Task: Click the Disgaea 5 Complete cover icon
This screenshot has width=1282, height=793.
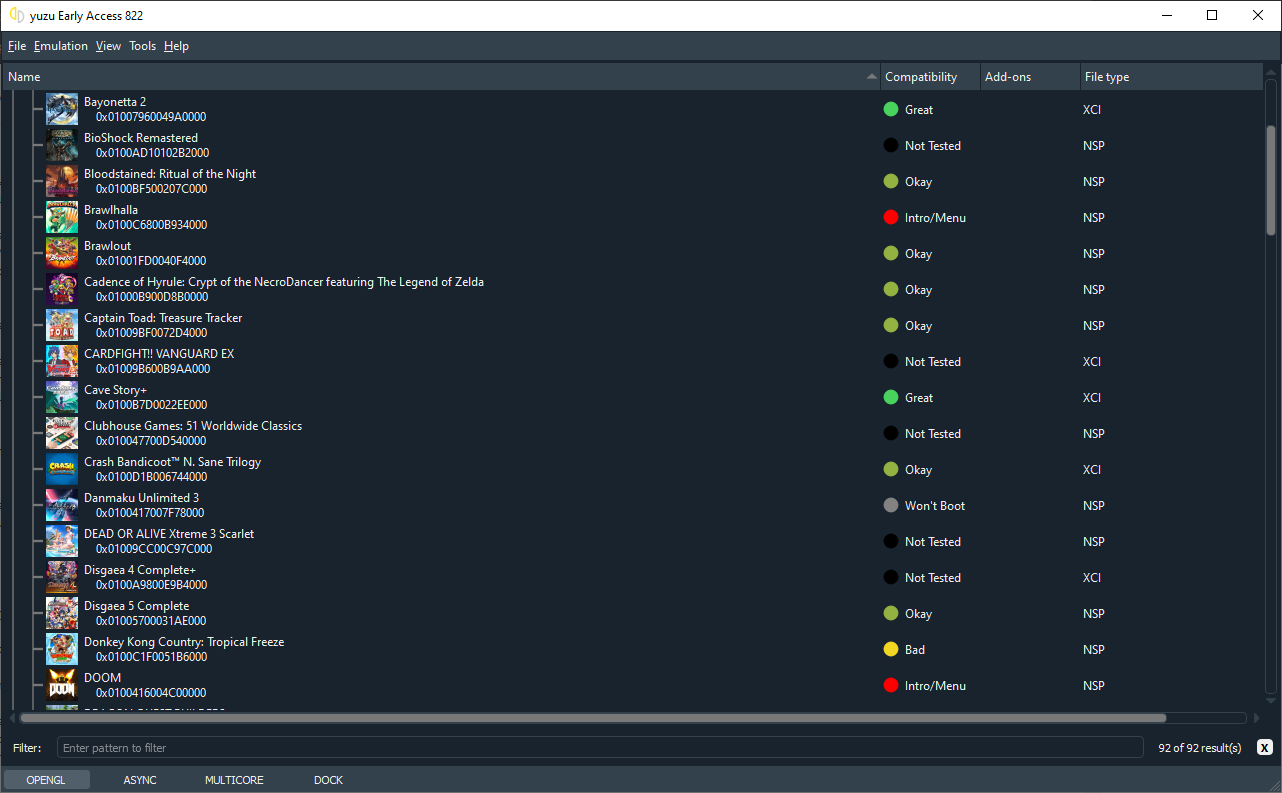Action: point(62,613)
